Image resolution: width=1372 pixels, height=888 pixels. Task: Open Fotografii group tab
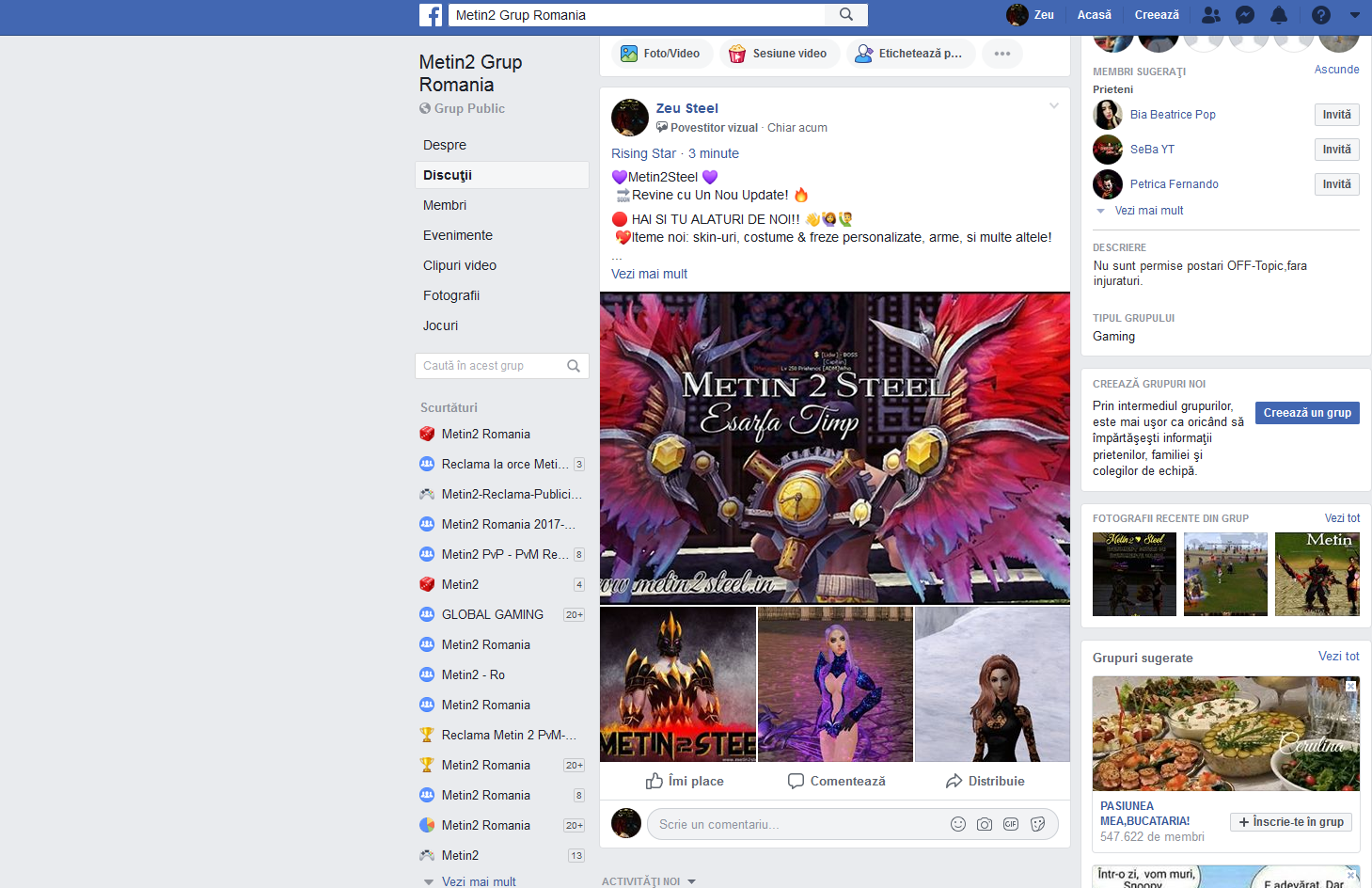click(502, 295)
